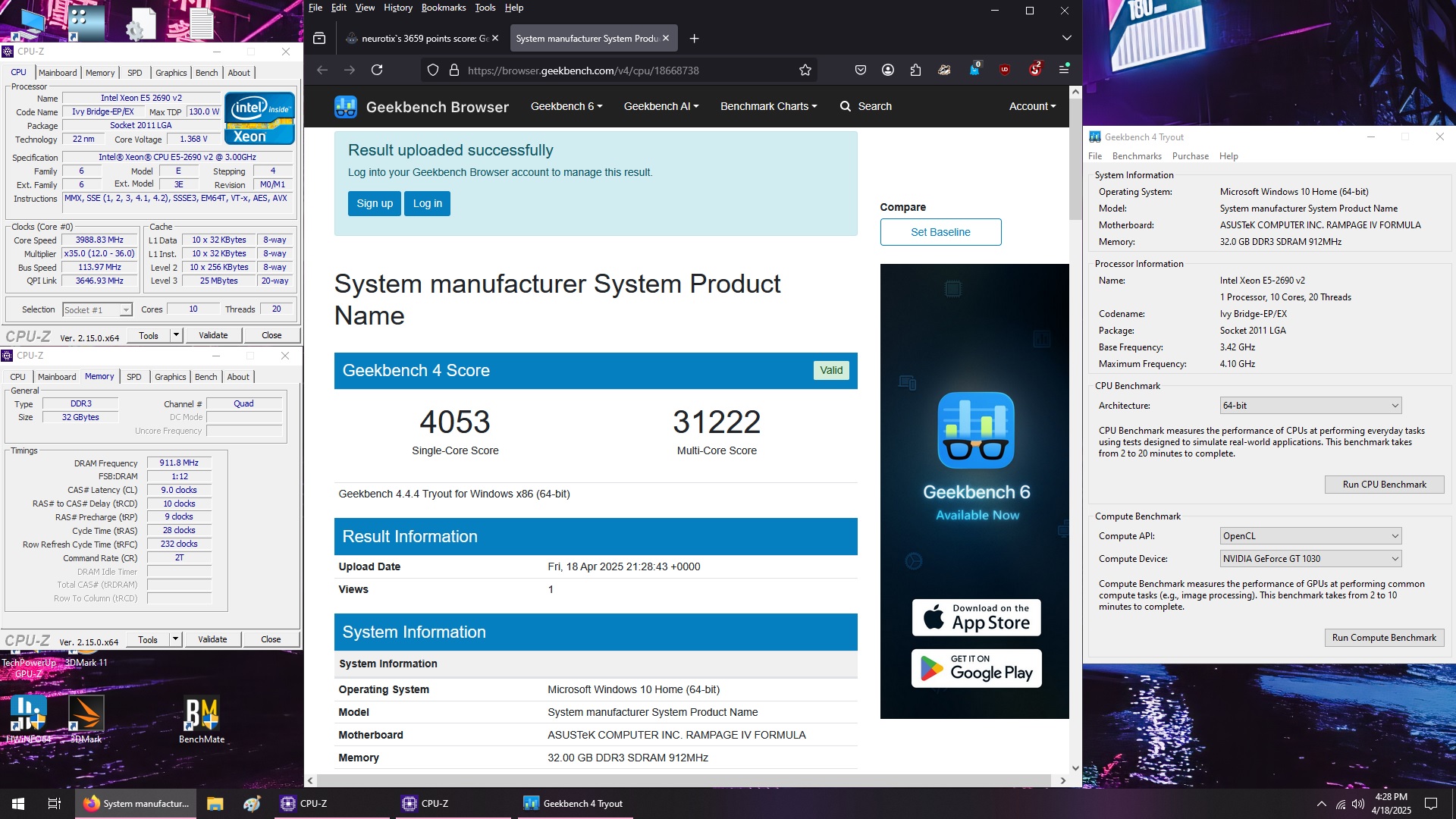Click the Download on the App Store badge
Viewport: 1456px width, 819px height.
tap(976, 617)
